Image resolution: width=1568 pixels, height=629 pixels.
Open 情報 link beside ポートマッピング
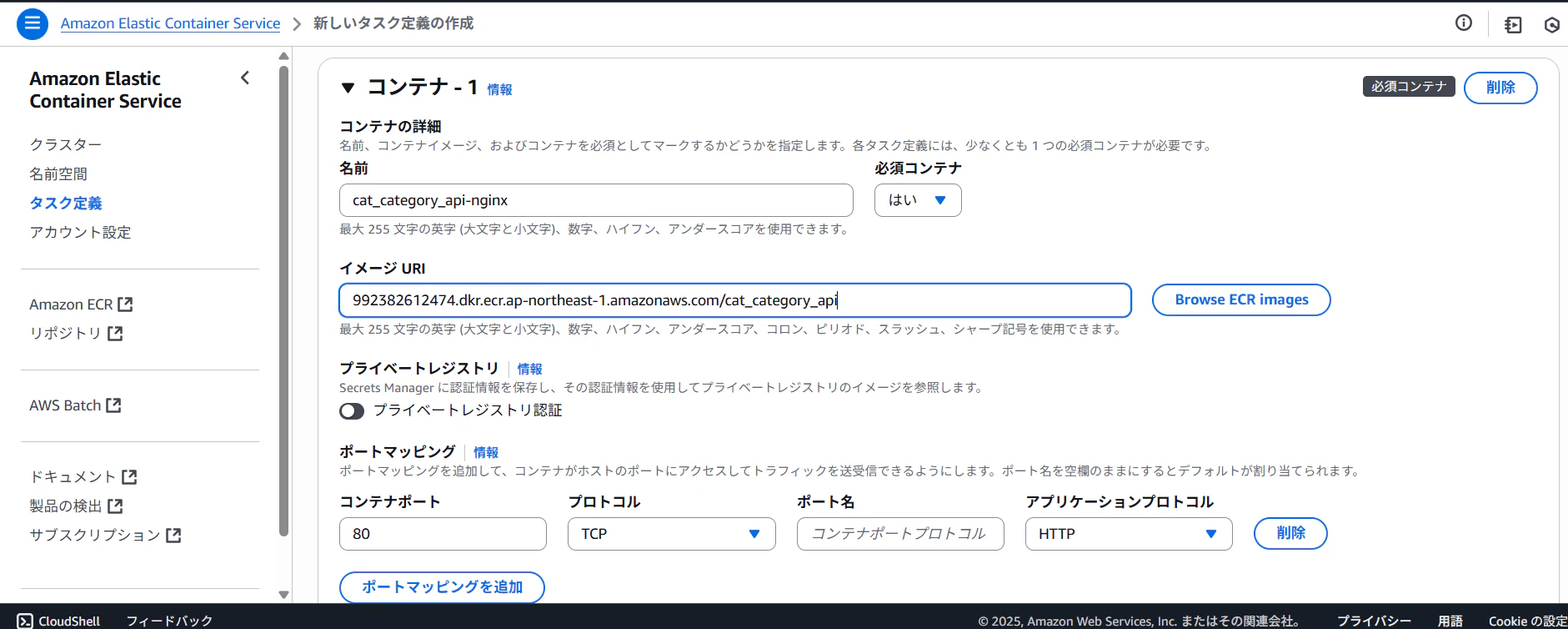[486, 452]
